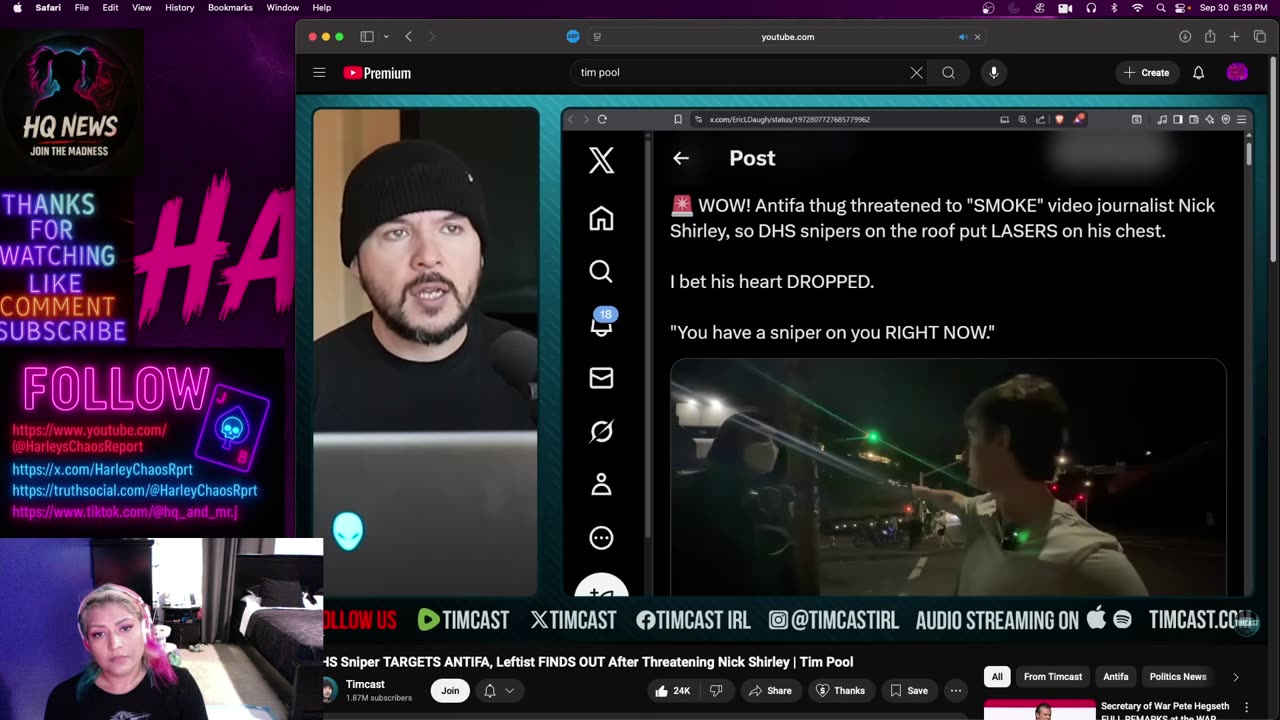Image resolution: width=1280 pixels, height=720 pixels.
Task: Open the History menu
Action: coord(180,8)
